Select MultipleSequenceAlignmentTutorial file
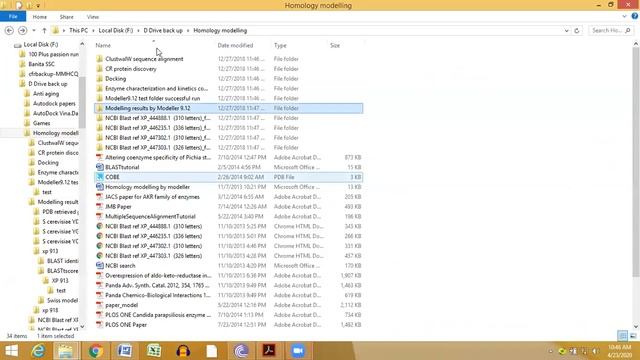The height and width of the screenshot is (360, 640). click(150, 216)
